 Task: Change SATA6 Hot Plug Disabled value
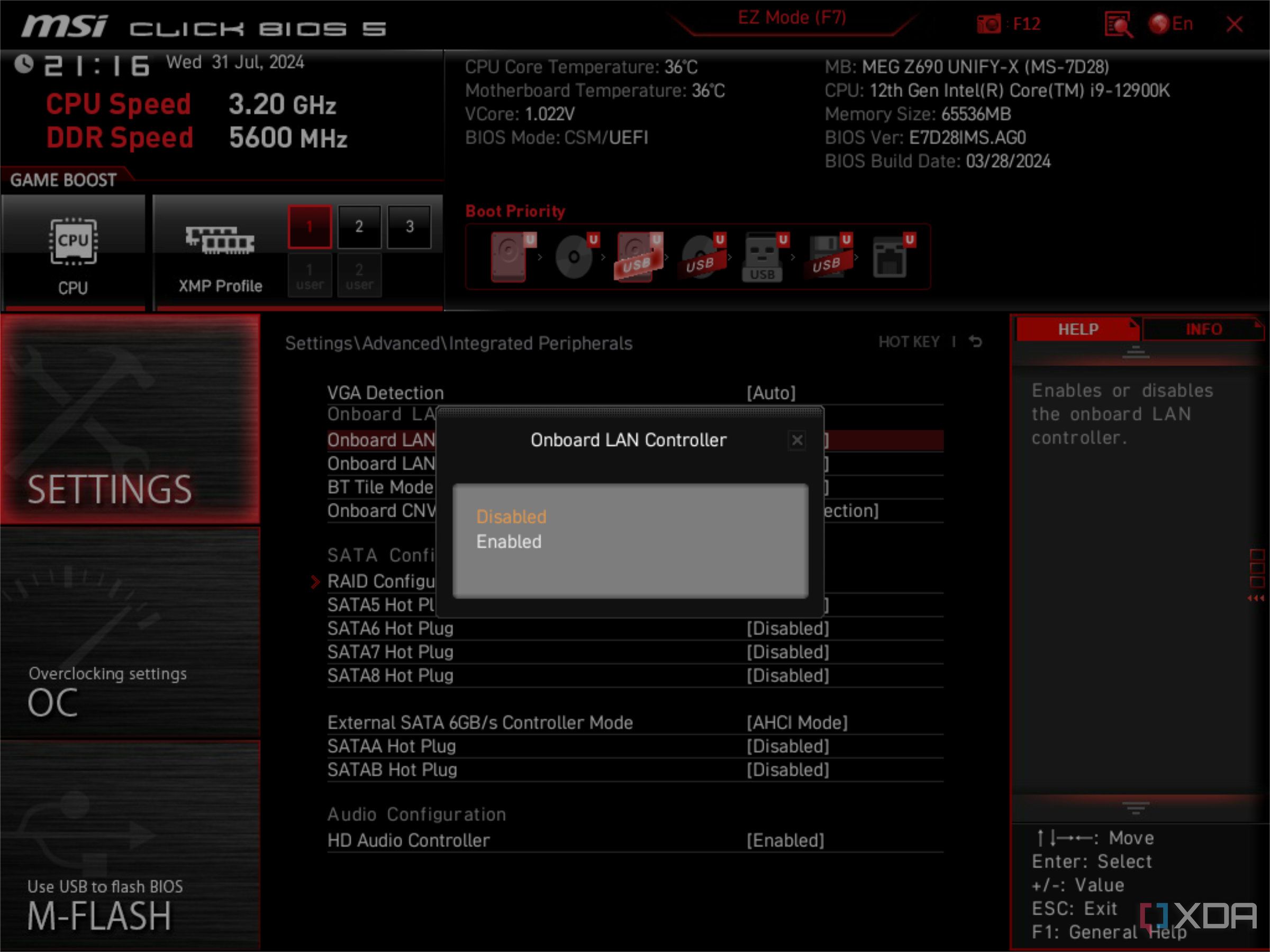click(x=788, y=628)
